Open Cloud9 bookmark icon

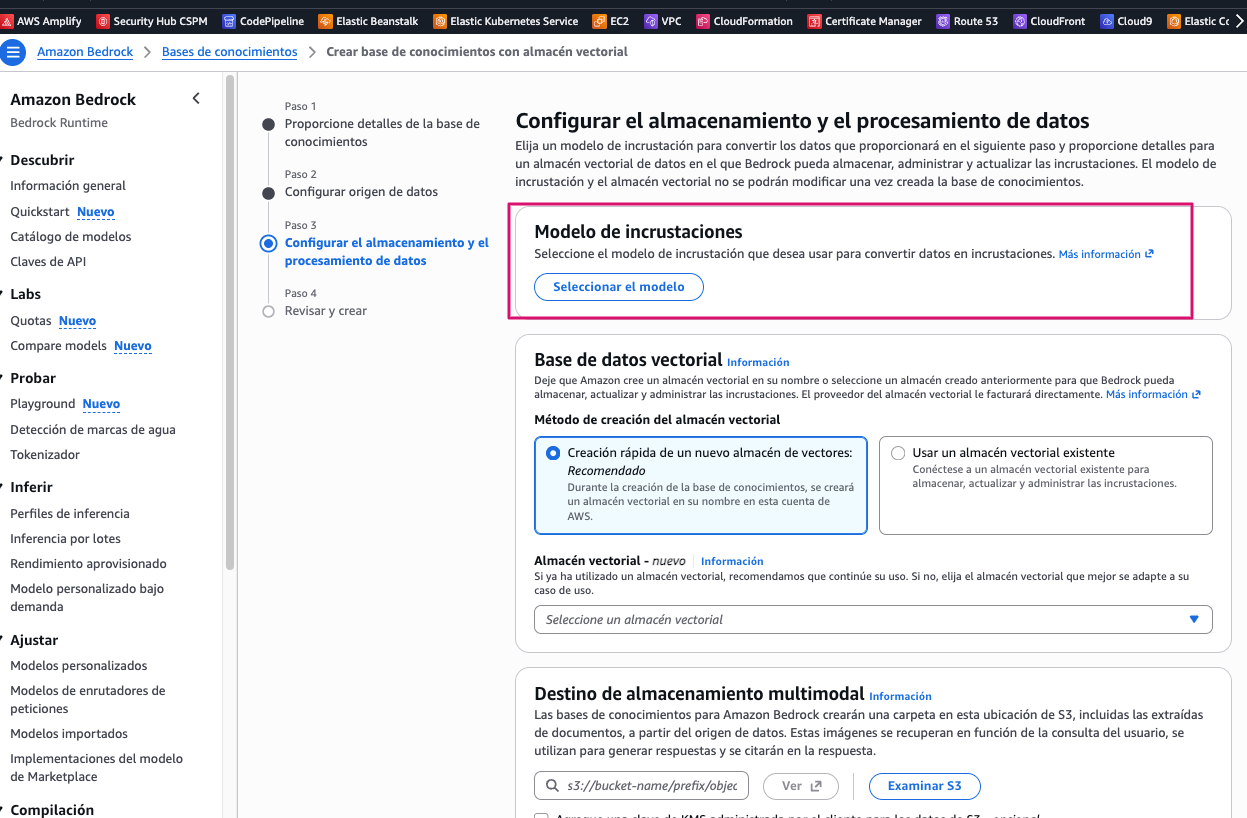pos(1107,21)
